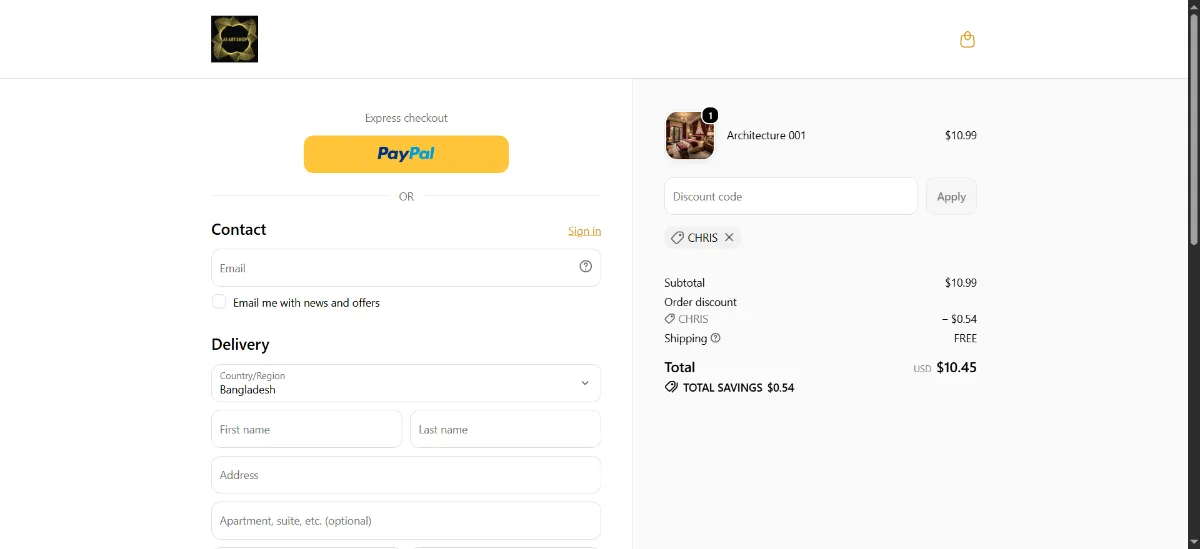Image resolution: width=1200 pixels, height=549 pixels.
Task: Click the − $0.54 discount amount
Action: 959,319
